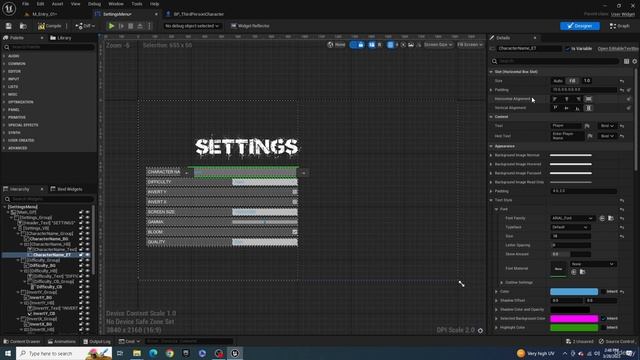Toggle visibility eye for Difficulty_BG
This screenshot has height=360, width=640.
point(87,265)
